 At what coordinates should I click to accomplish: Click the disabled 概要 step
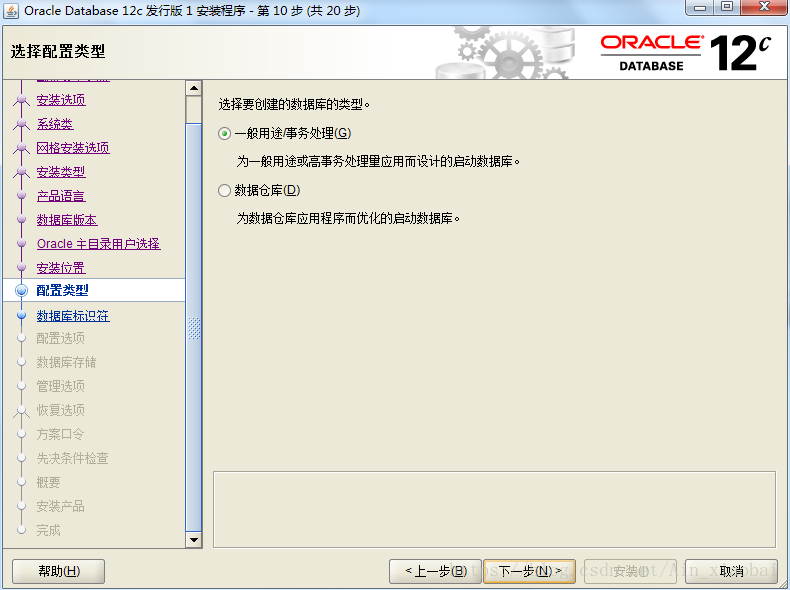click(48, 483)
